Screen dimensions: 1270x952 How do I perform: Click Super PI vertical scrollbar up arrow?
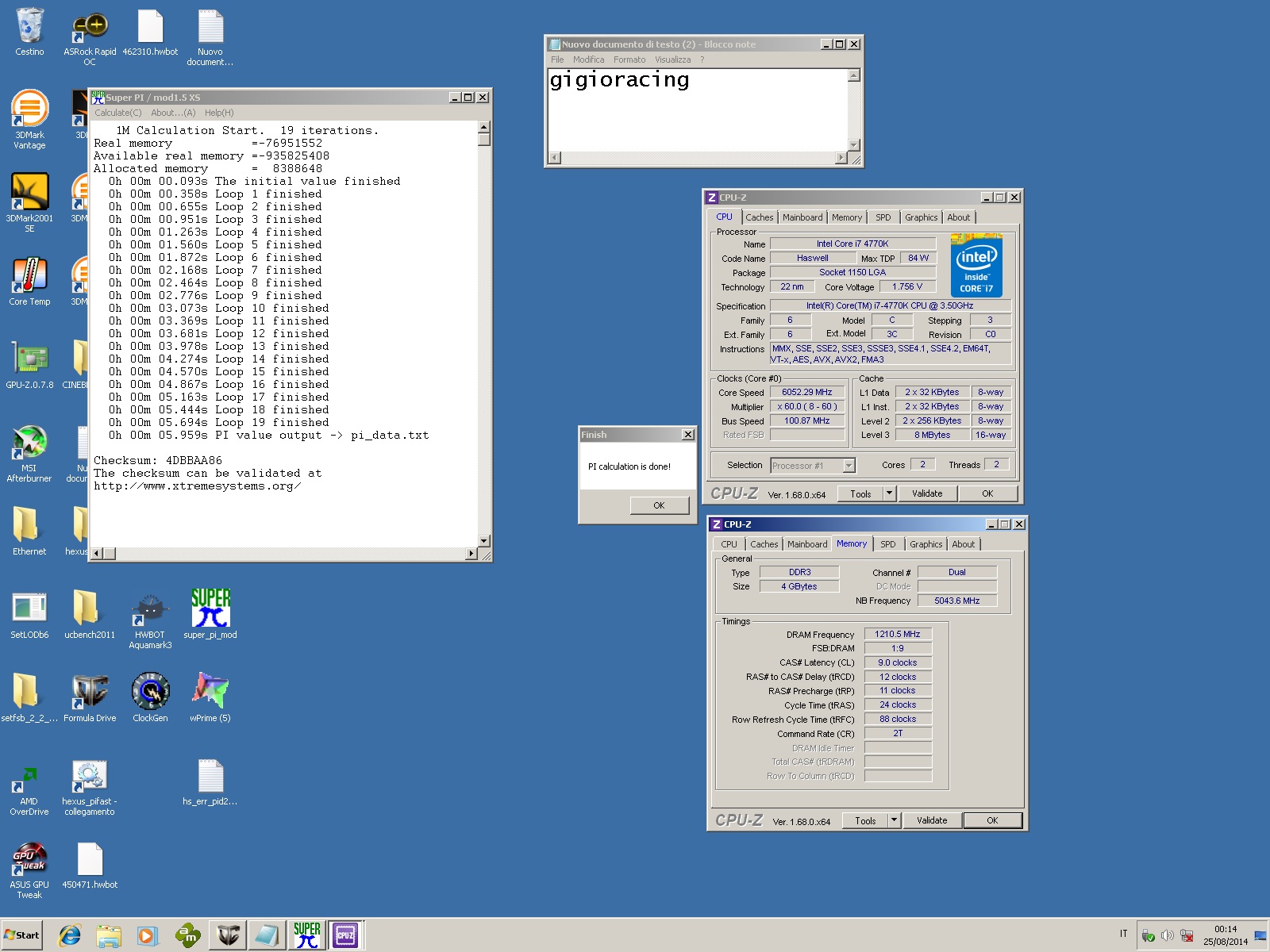[x=483, y=127]
